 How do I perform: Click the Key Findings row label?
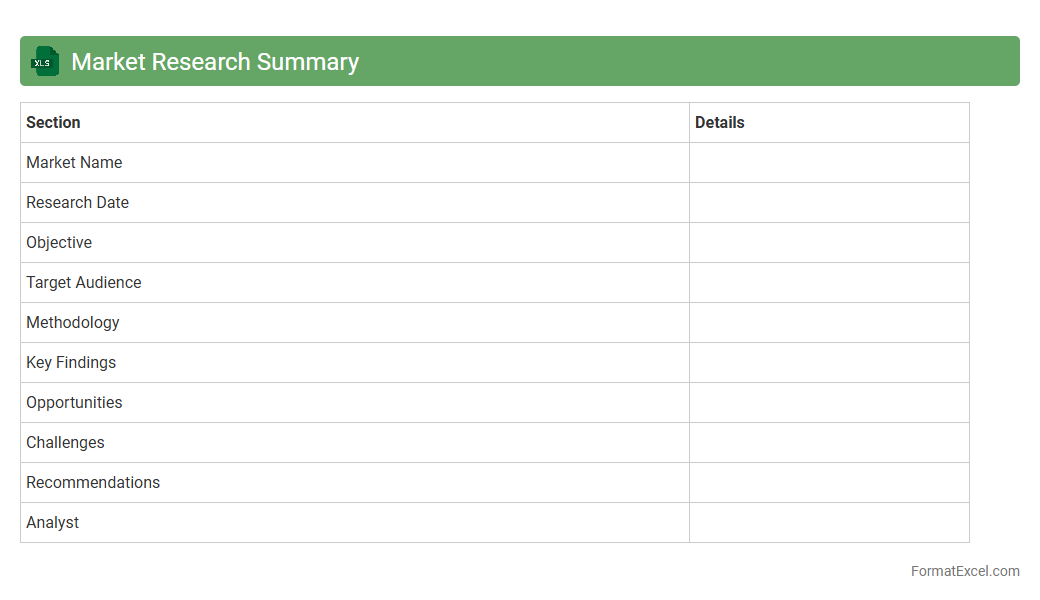click(71, 362)
